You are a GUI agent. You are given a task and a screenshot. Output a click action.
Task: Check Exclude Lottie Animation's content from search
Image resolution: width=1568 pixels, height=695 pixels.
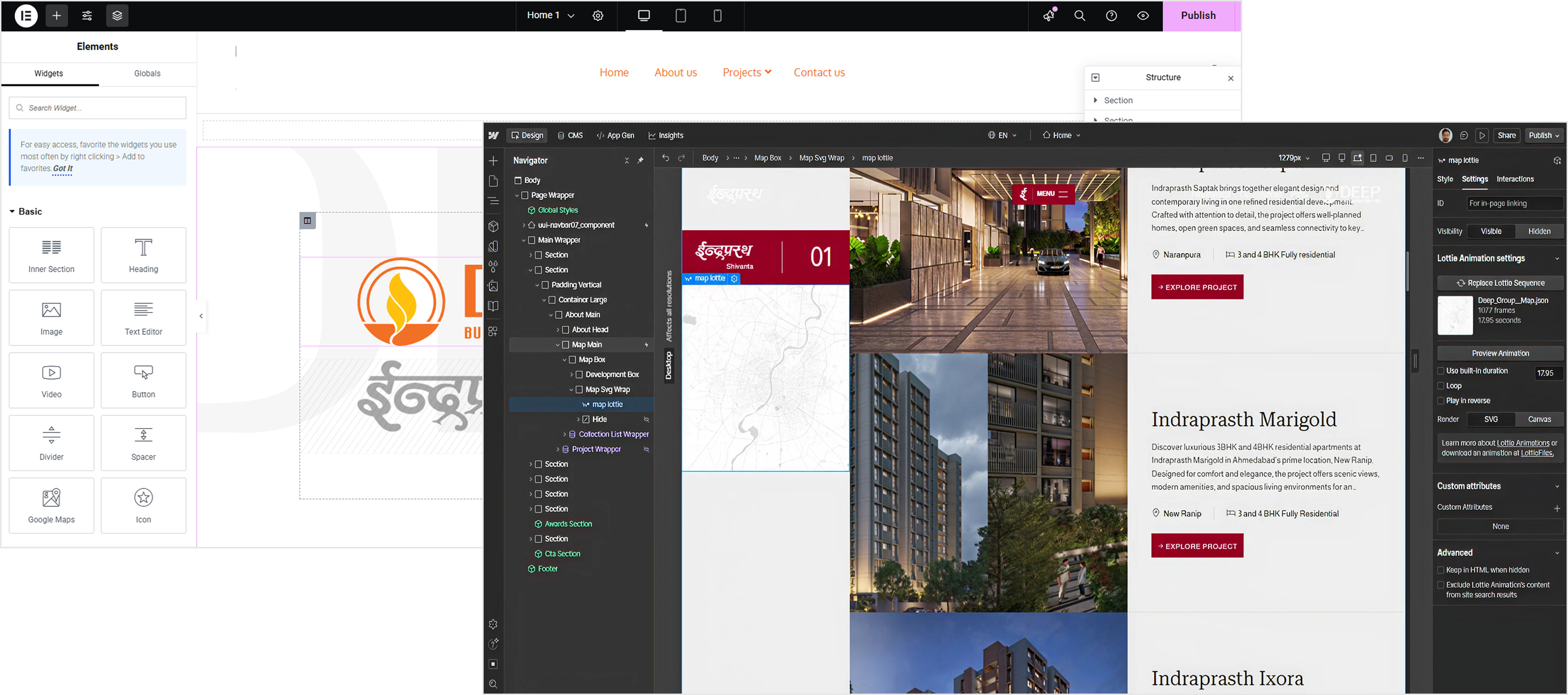1441,585
